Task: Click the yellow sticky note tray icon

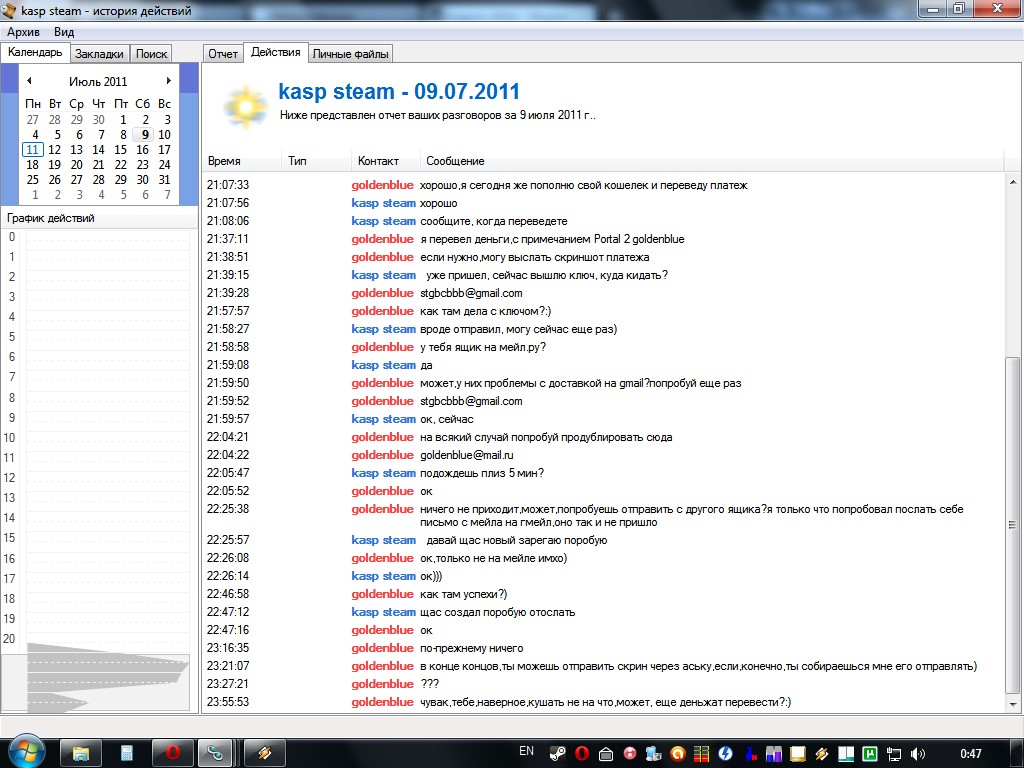Action: pos(797,754)
